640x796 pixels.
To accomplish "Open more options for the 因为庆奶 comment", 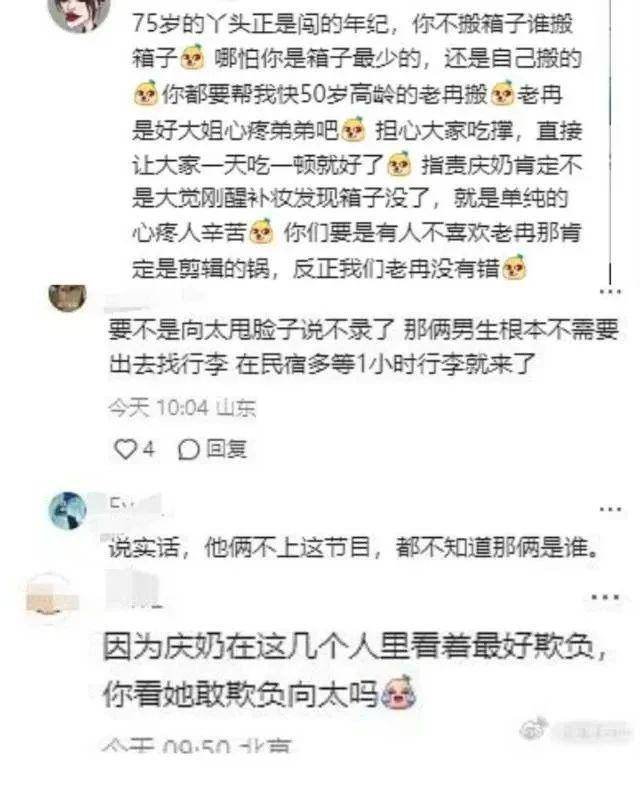I will coord(605,598).
